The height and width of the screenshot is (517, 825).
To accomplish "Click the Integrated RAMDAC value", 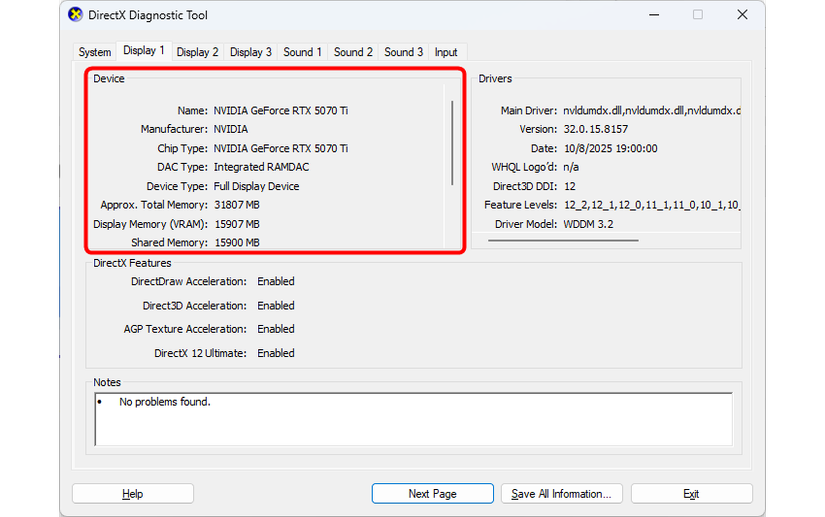I will coord(261,167).
